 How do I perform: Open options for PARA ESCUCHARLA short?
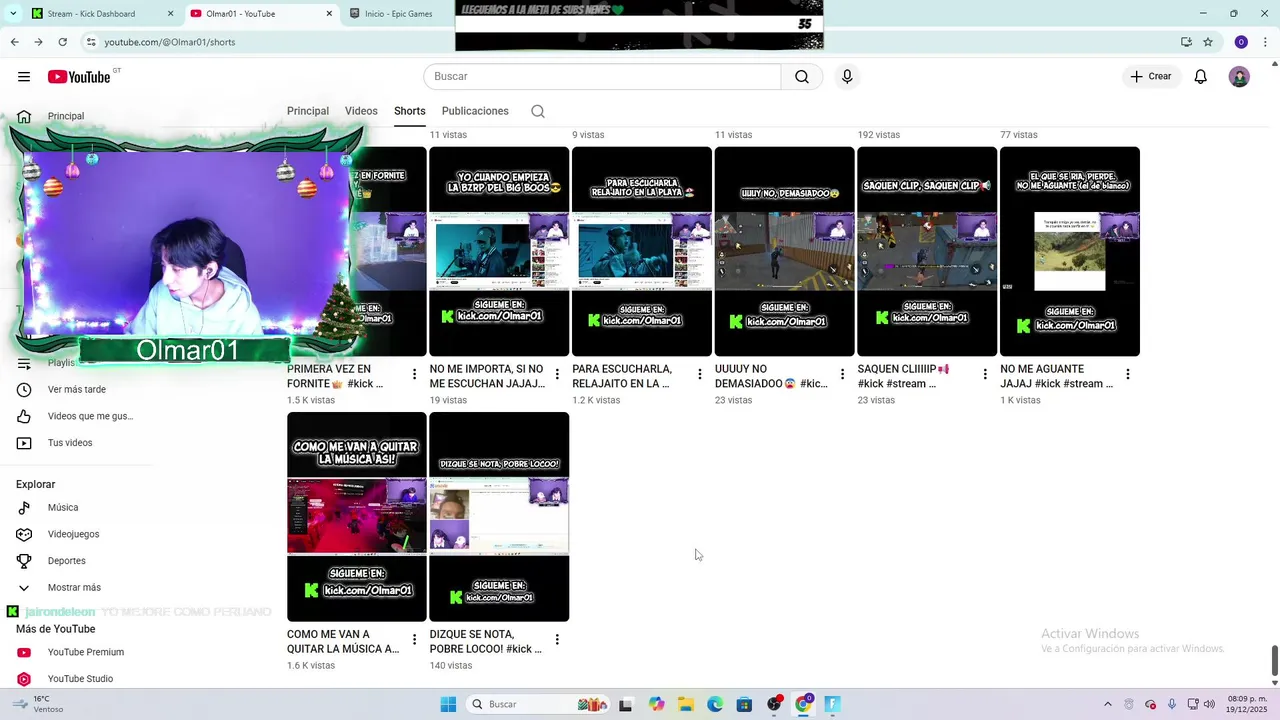coord(700,375)
